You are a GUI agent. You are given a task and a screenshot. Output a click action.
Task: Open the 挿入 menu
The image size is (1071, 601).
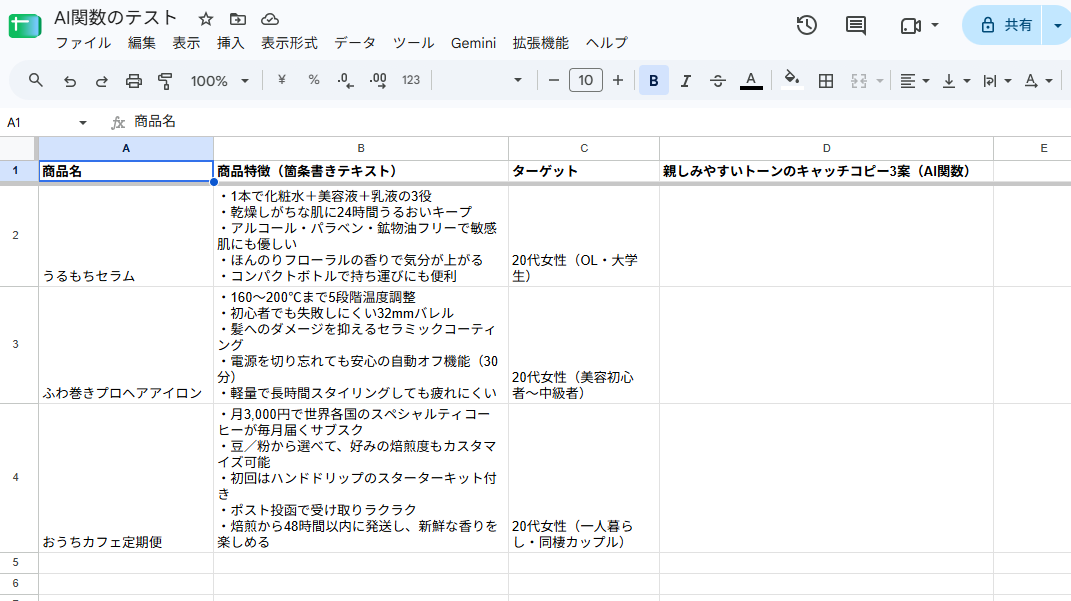230,43
